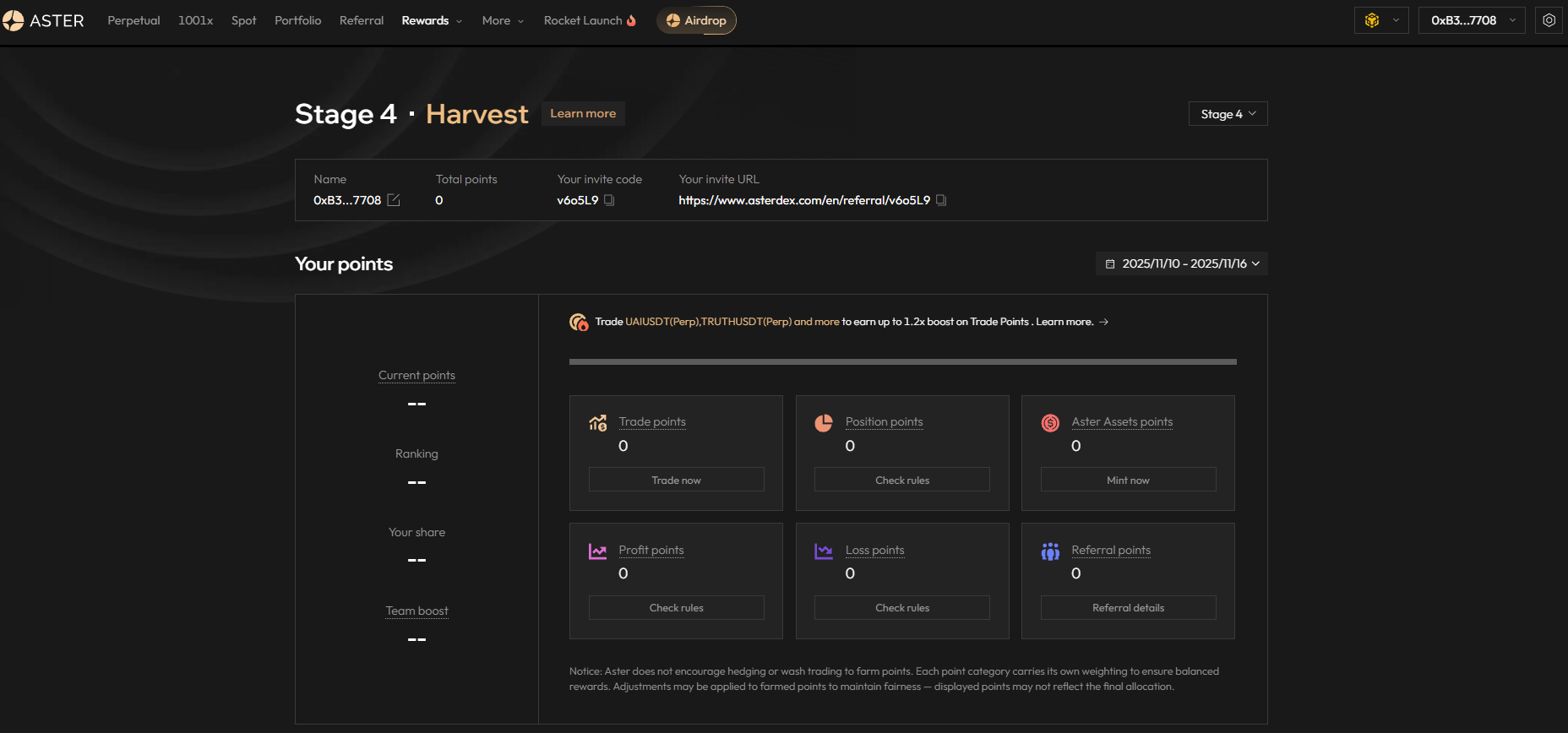Copy the invite code v6o5L9
This screenshot has height=733, width=1568.
click(609, 200)
